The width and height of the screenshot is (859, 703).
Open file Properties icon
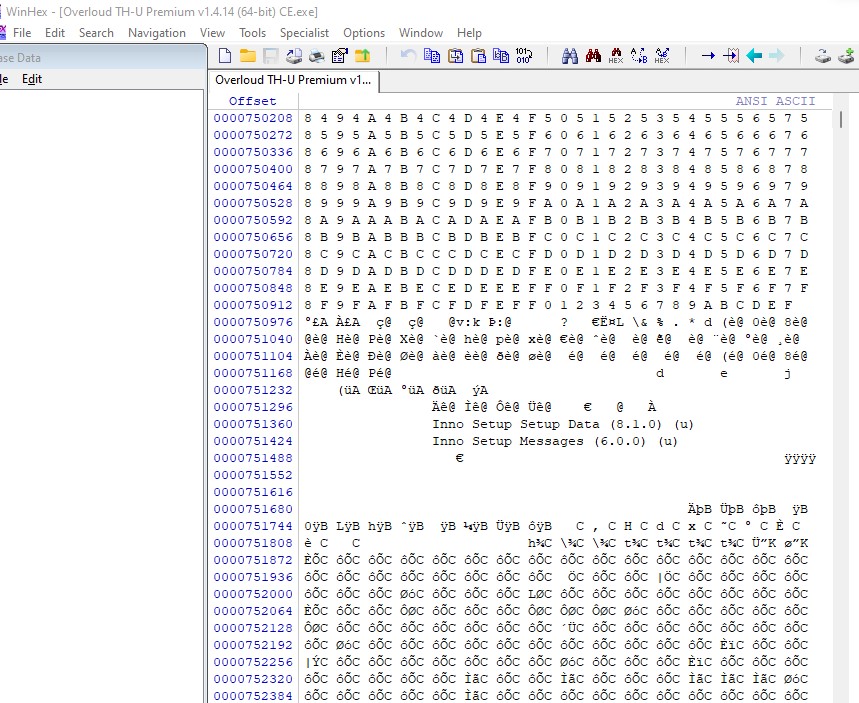pyautogui.click(x=340, y=56)
